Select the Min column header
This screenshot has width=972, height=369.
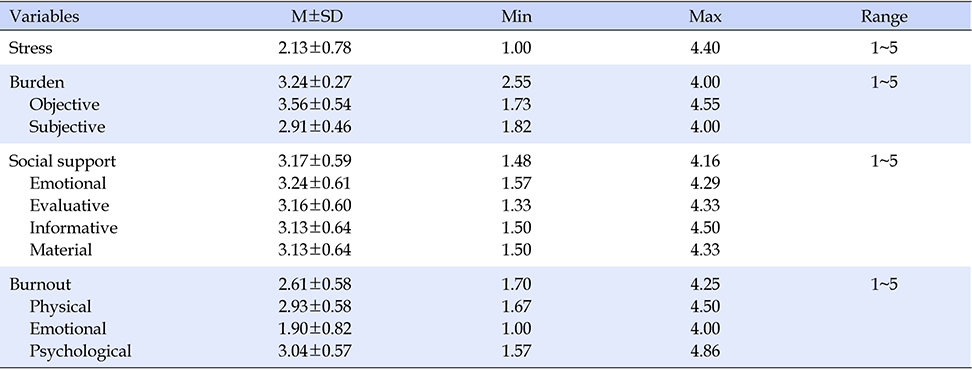coord(516,17)
